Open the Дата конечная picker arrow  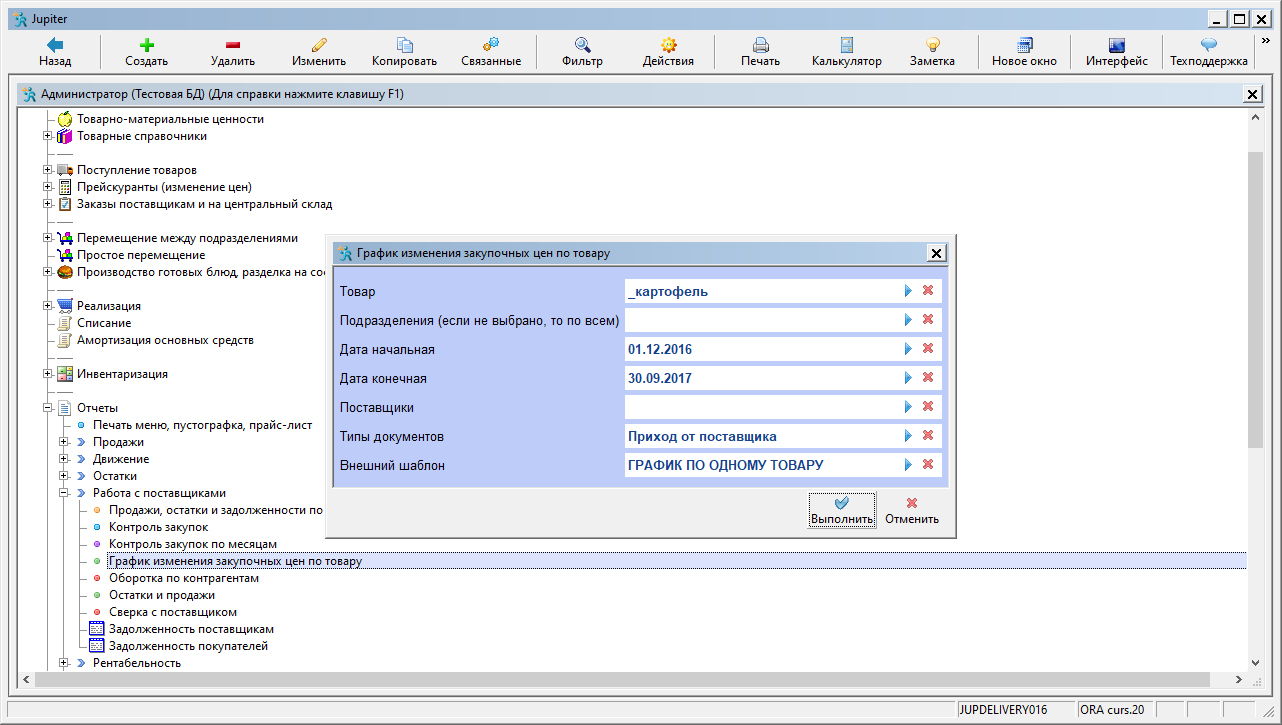point(909,378)
